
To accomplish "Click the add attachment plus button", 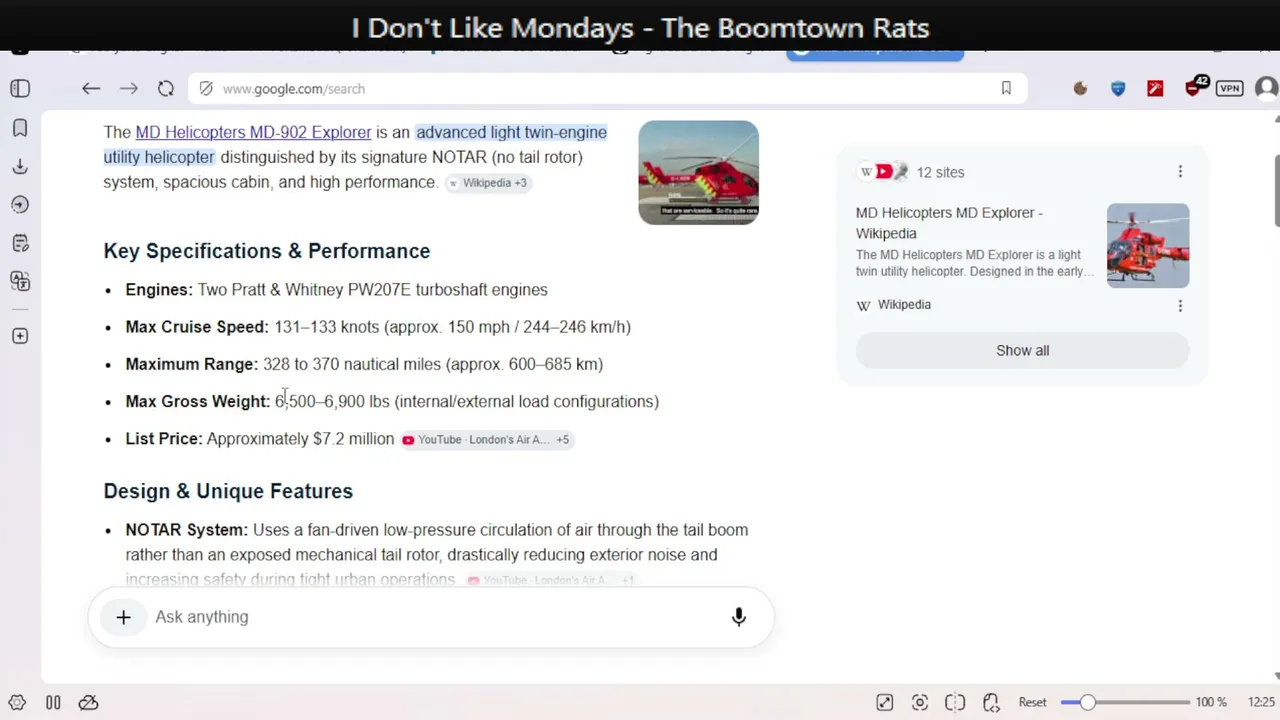I will pyautogui.click(x=123, y=617).
